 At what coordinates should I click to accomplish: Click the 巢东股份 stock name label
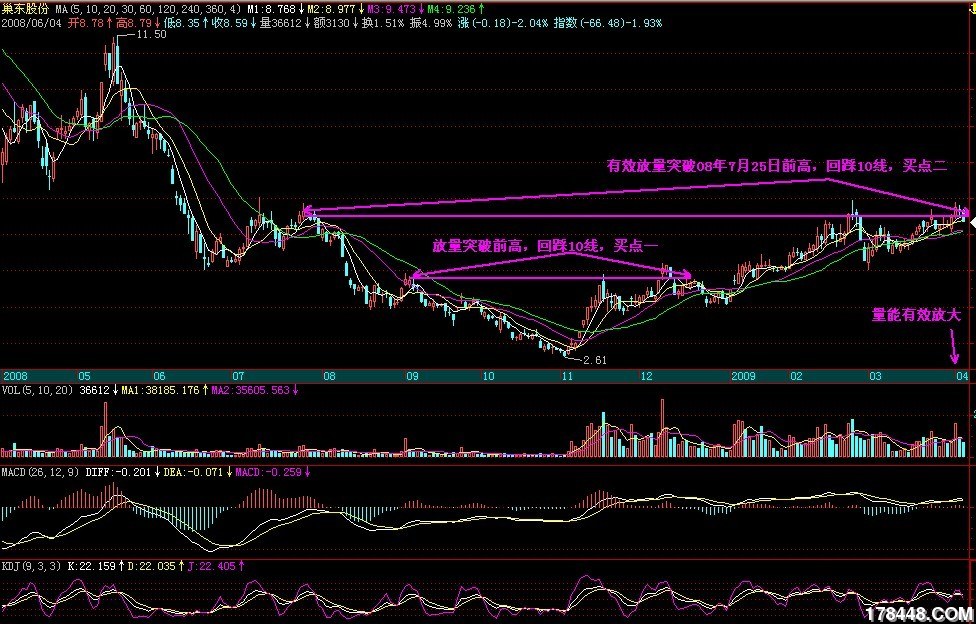click(x=24, y=7)
